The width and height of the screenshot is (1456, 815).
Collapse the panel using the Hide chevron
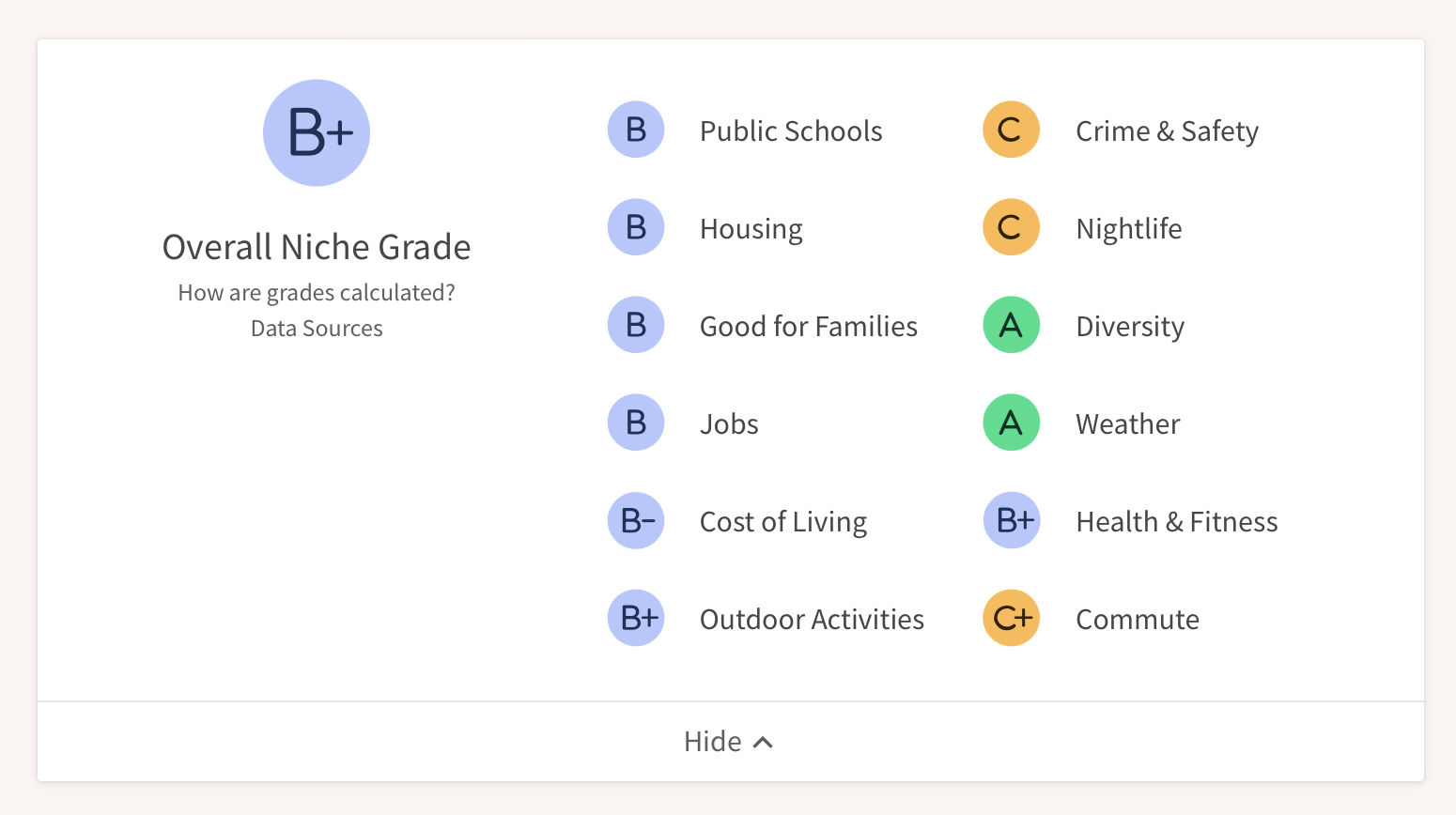pos(763,741)
